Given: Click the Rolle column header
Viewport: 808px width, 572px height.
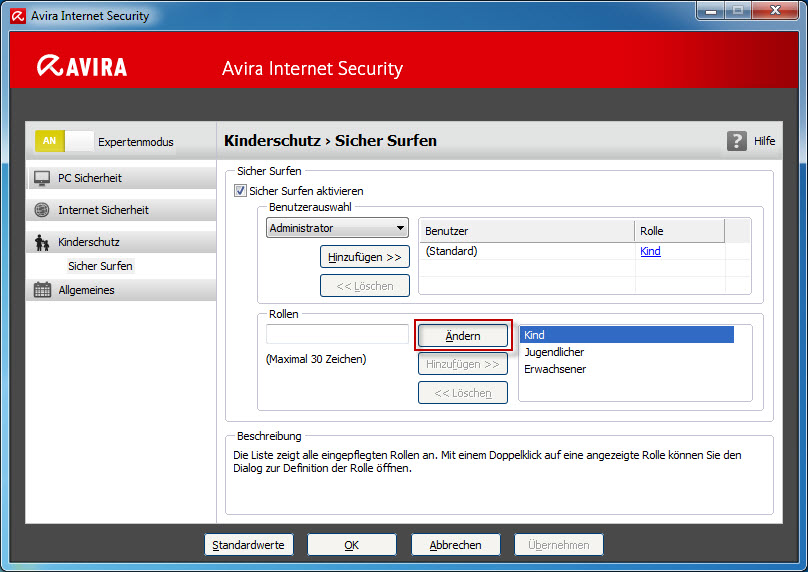Looking at the screenshot, I should 679,231.
